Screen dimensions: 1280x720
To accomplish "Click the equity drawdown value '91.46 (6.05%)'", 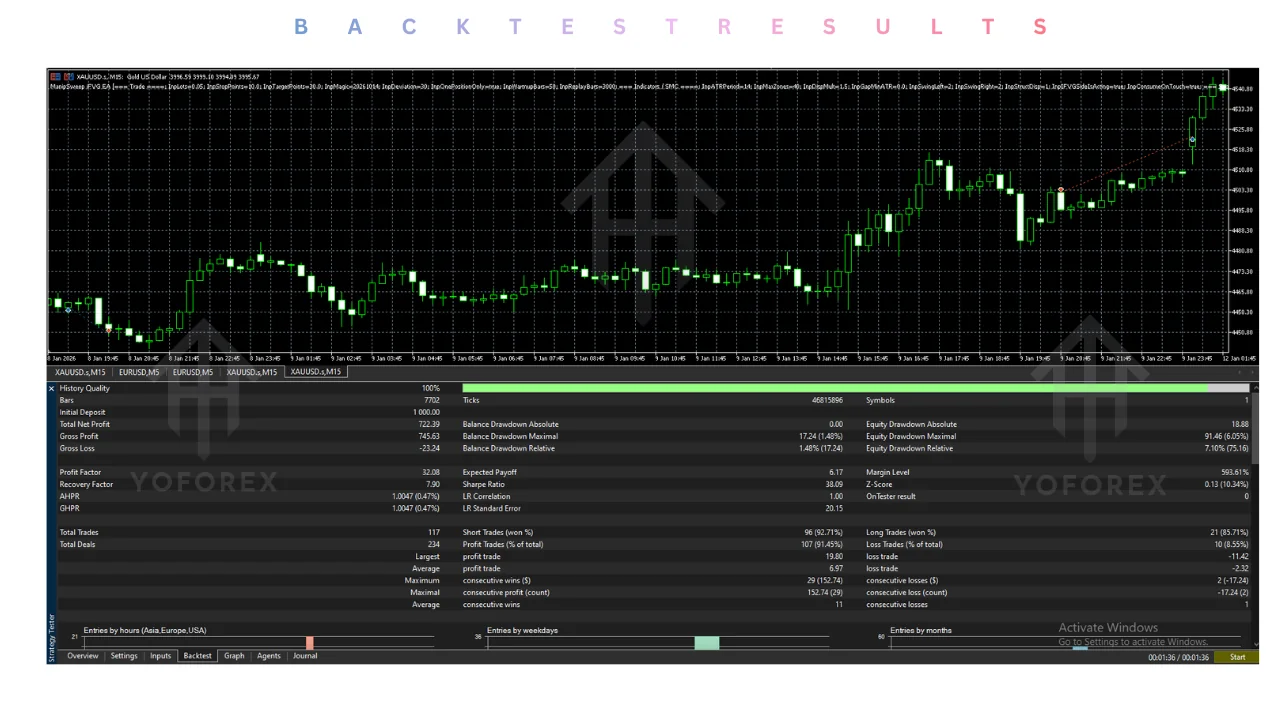I will (x=1226, y=436).
